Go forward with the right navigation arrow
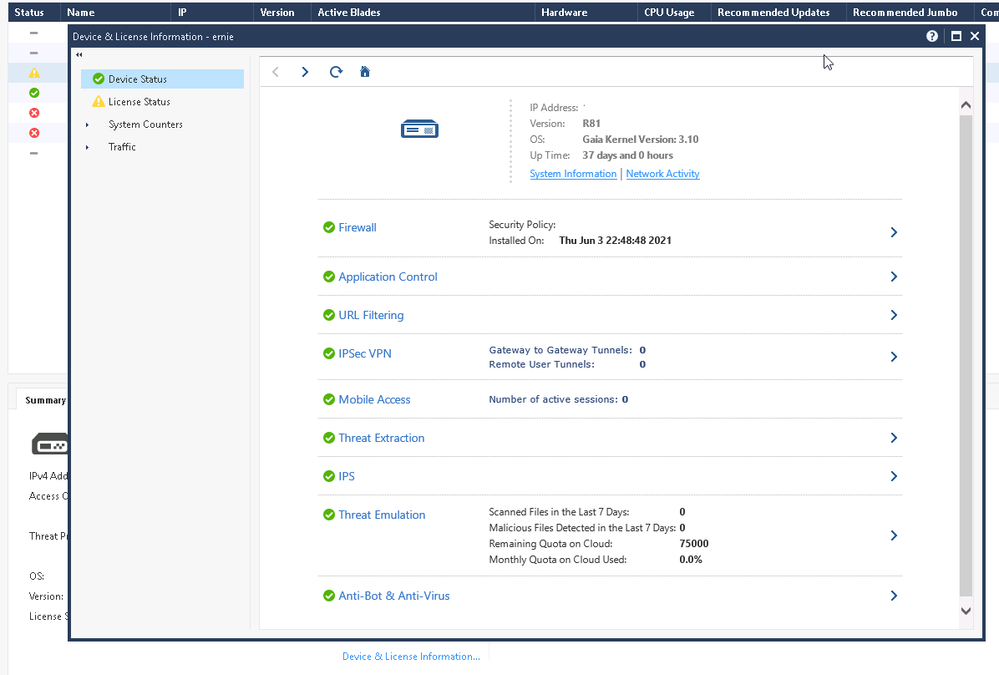The height and width of the screenshot is (675, 999). tap(305, 72)
